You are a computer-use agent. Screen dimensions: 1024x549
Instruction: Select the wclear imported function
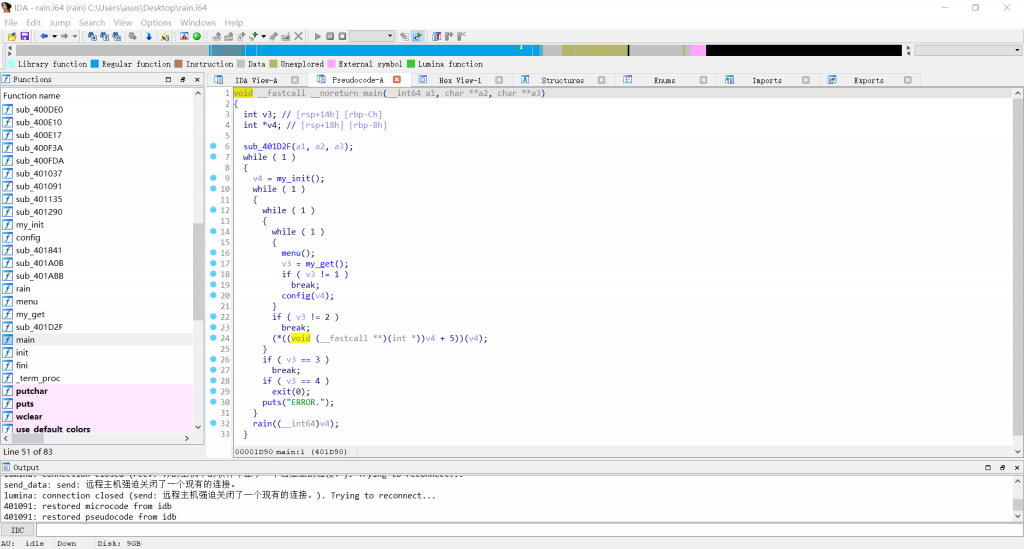(x=97, y=416)
